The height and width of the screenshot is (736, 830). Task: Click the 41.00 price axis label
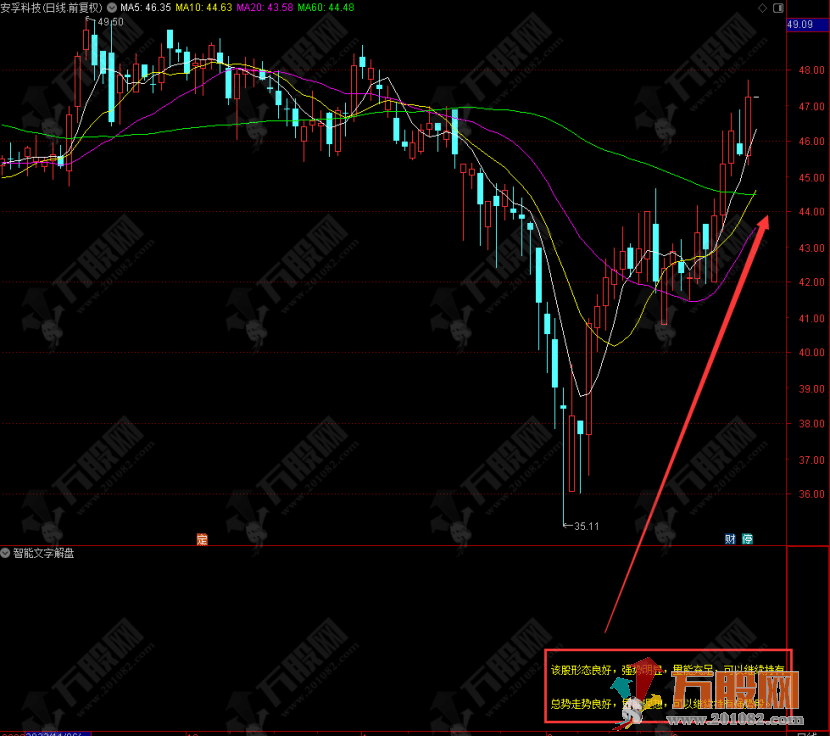(812, 319)
